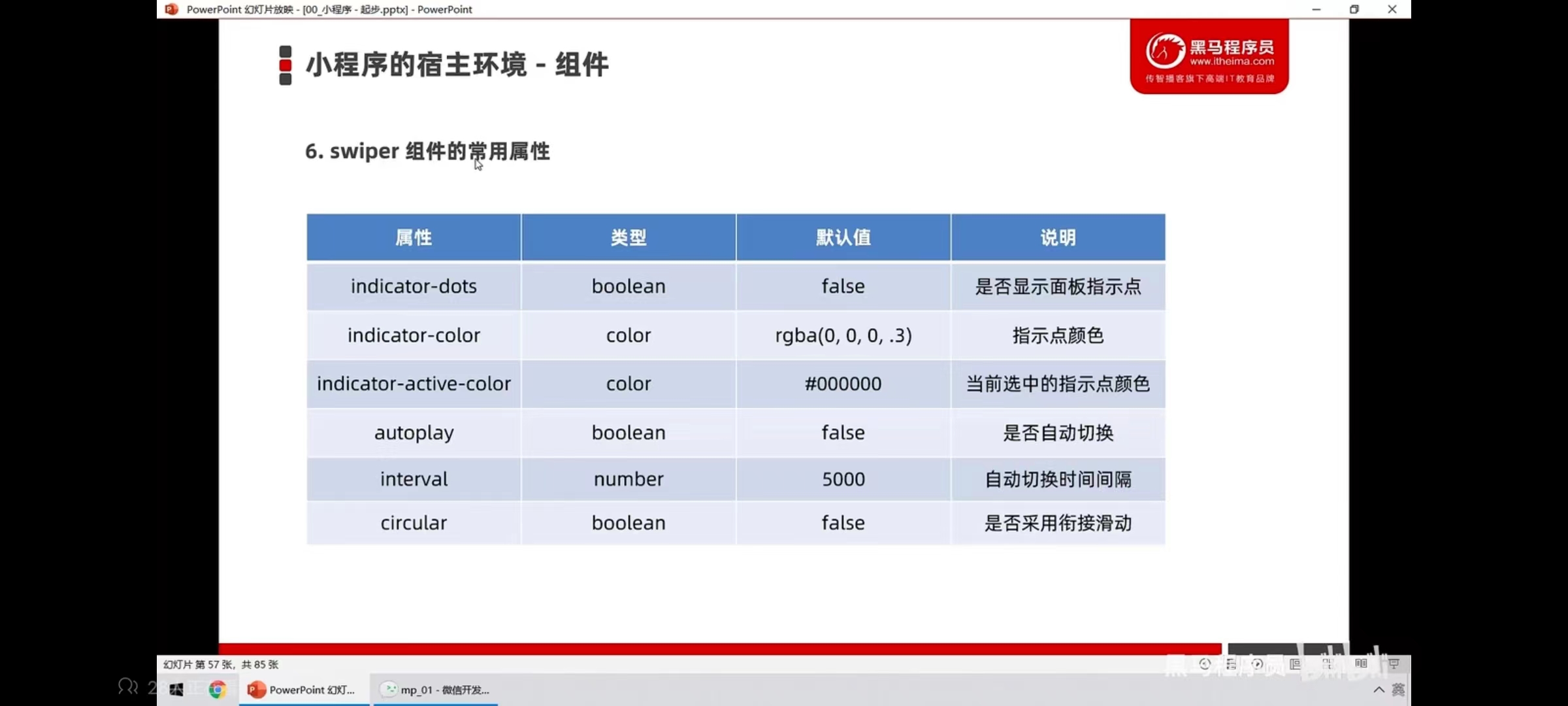Select the PowerPoint taskbar window item
1568x706 pixels.
click(302, 690)
